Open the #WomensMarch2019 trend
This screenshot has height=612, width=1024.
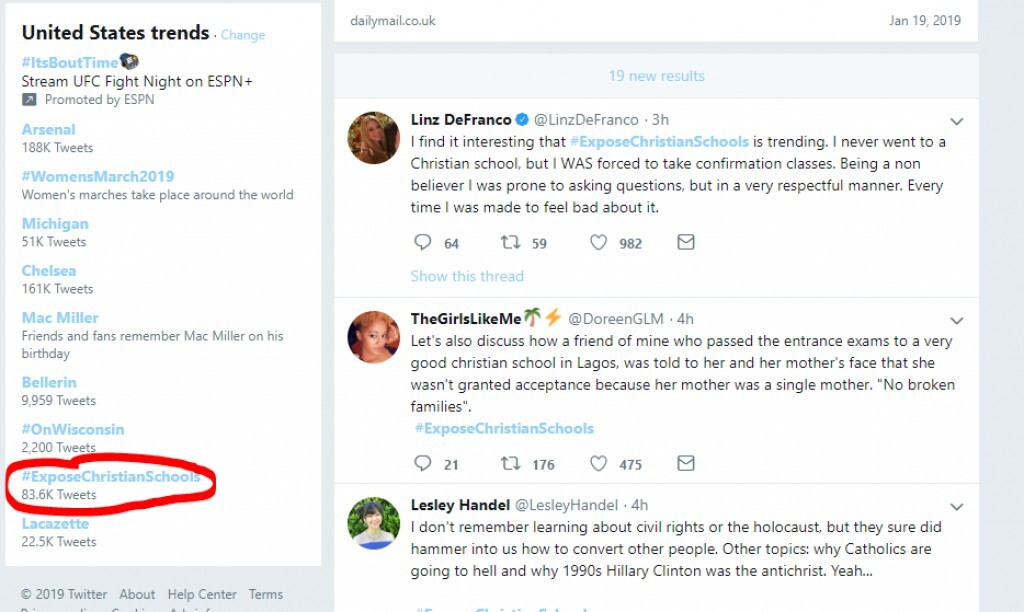point(98,176)
